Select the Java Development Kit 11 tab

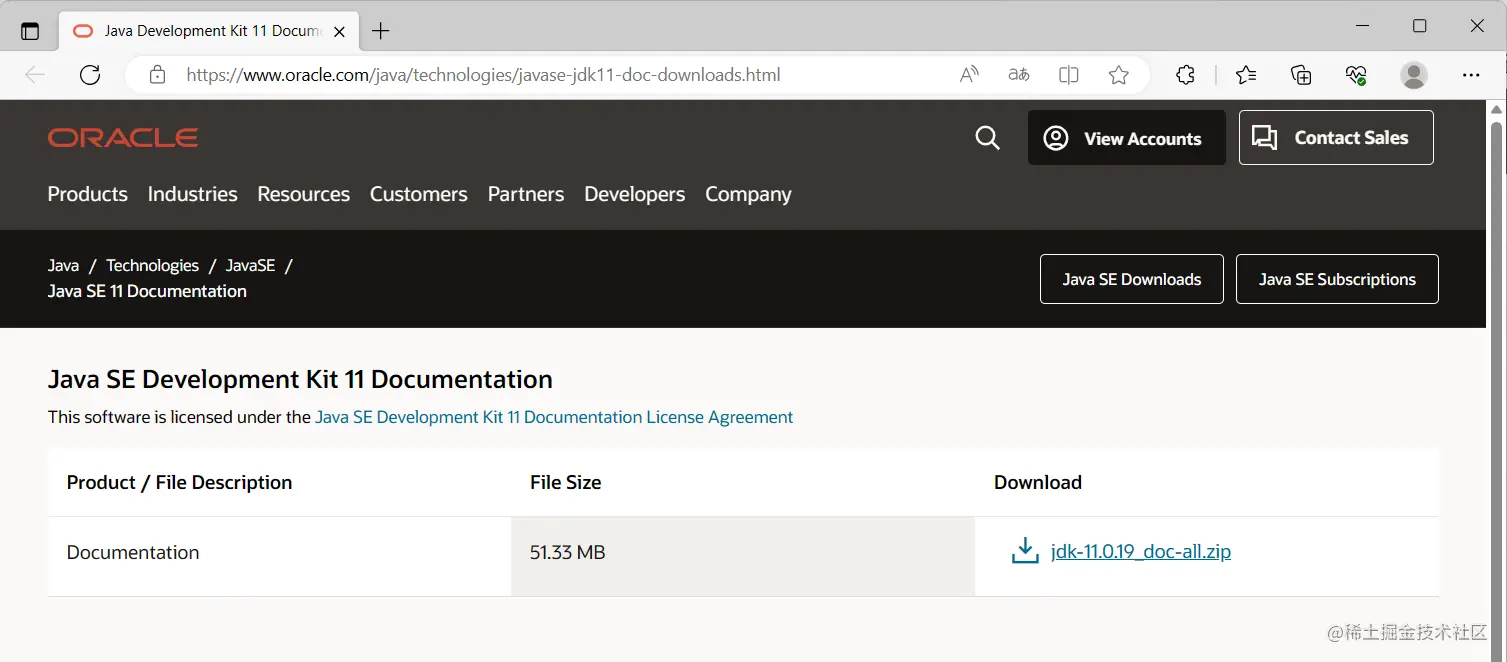210,31
